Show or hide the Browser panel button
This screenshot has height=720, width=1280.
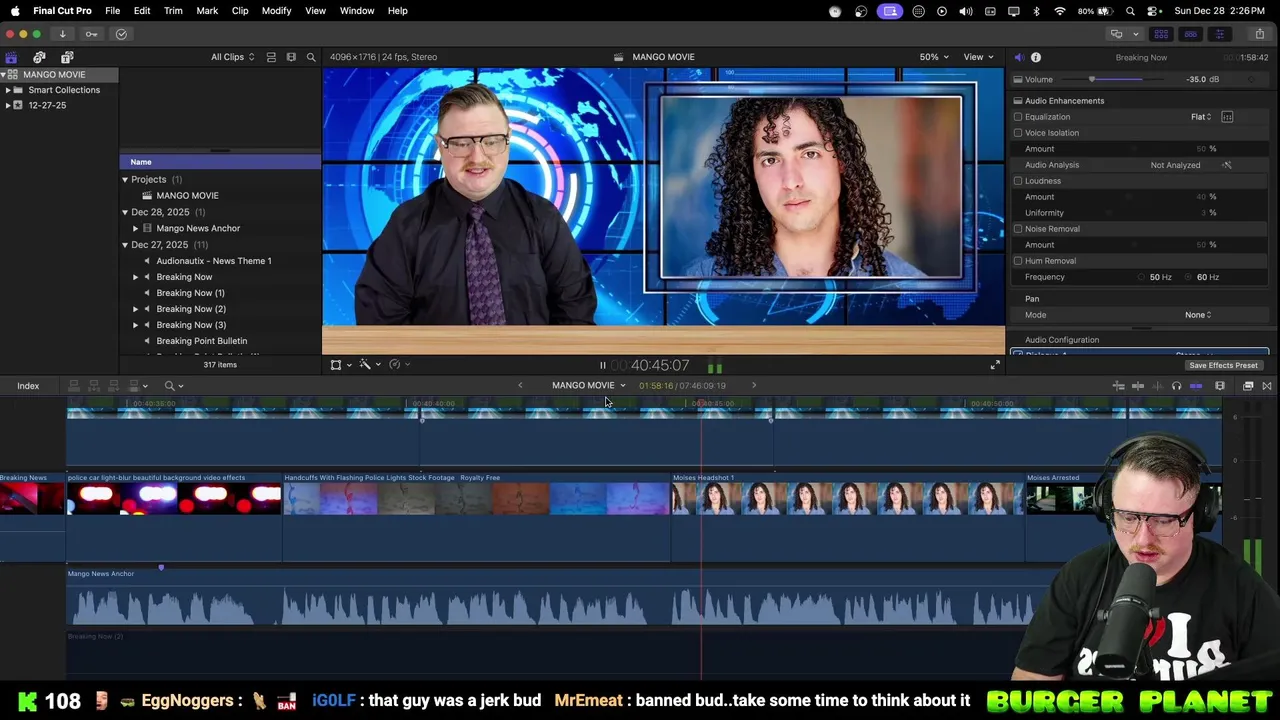pos(1161,34)
